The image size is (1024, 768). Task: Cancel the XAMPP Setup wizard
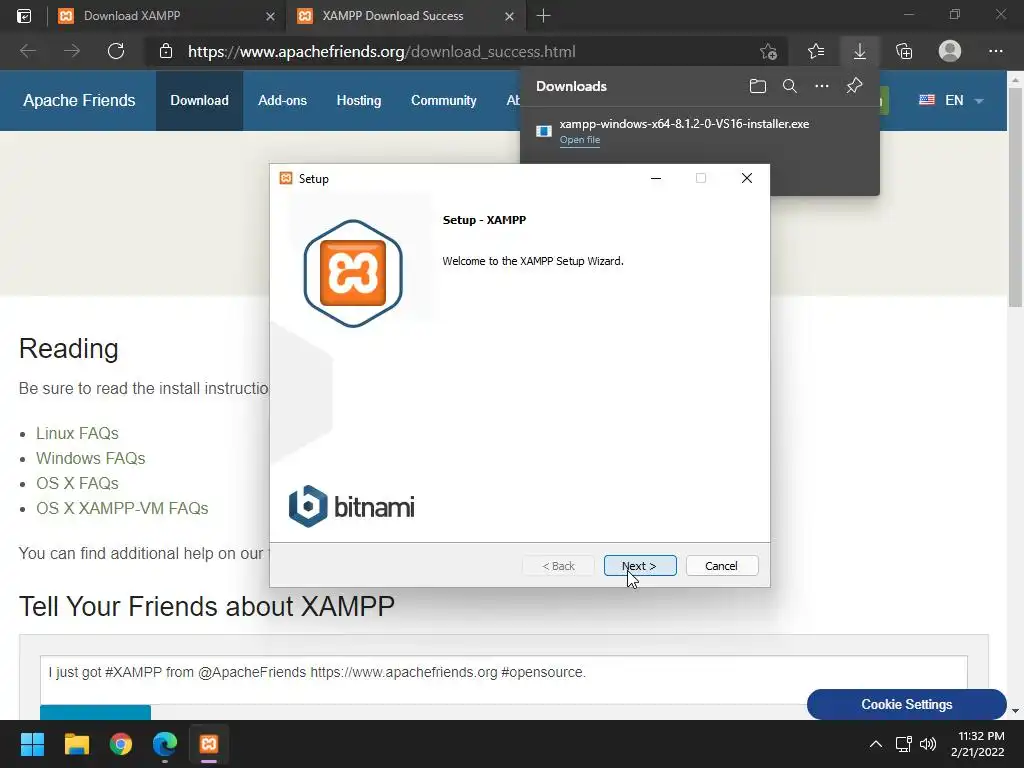coord(722,566)
